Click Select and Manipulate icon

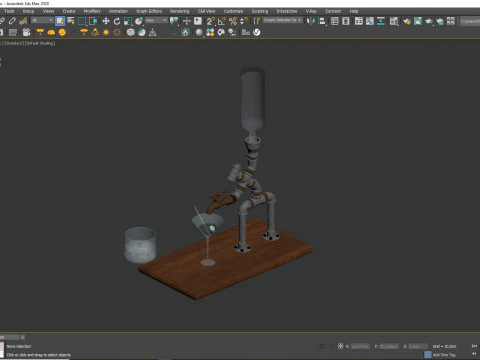[187, 21]
